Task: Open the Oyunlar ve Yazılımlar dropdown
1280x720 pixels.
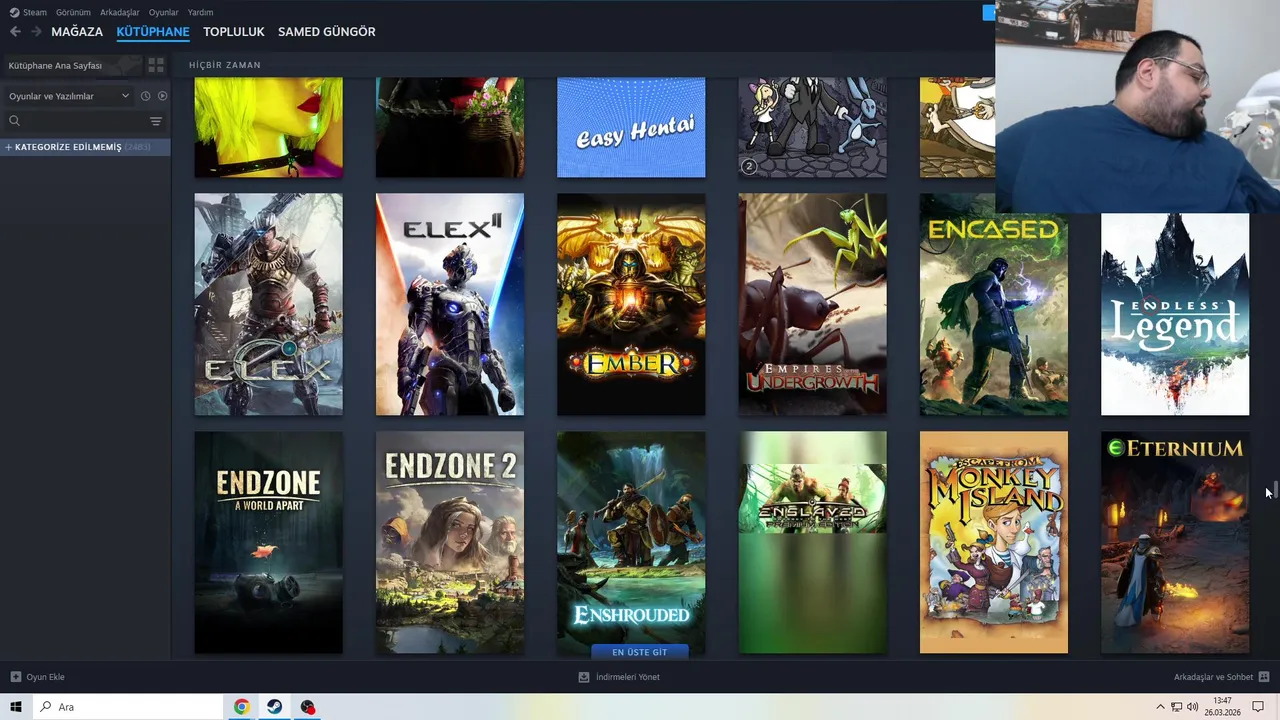Action: (69, 96)
